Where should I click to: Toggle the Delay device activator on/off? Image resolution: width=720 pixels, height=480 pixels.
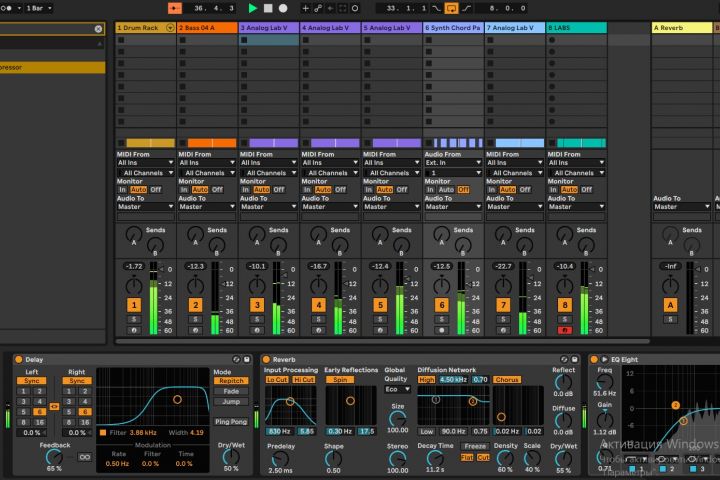pyautogui.click(x=20, y=359)
